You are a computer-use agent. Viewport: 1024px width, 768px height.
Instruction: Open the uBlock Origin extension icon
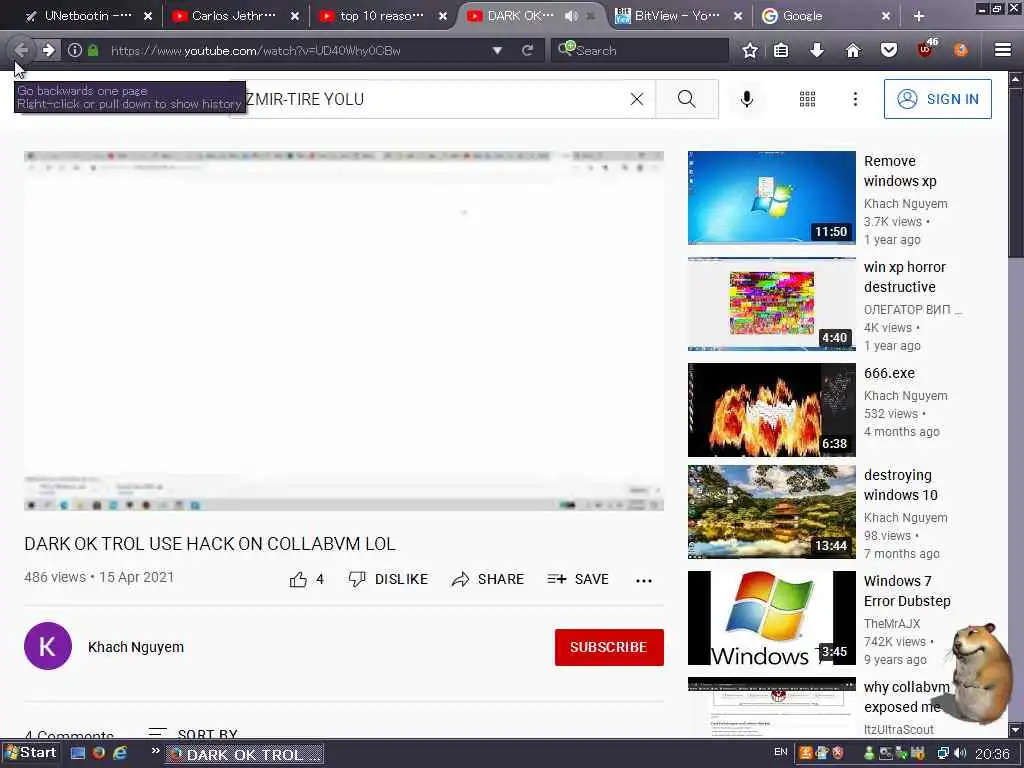pos(925,49)
